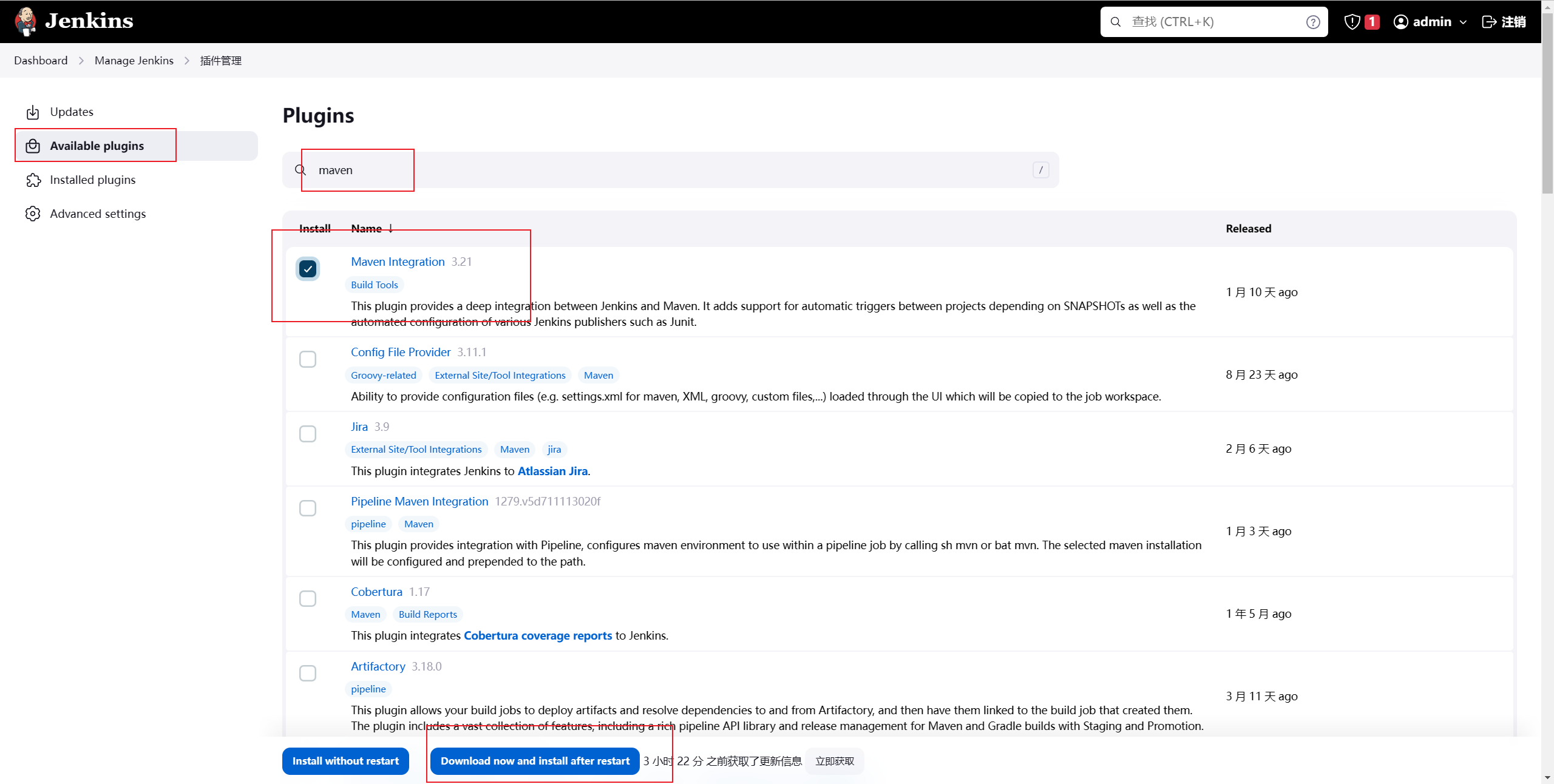Click the admin user avatar icon
The image size is (1554, 784).
(1400, 22)
